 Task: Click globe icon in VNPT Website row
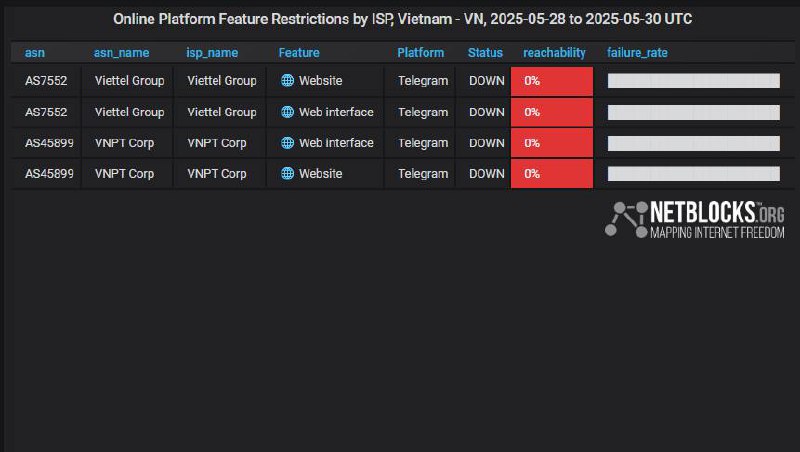pyautogui.click(x=287, y=173)
